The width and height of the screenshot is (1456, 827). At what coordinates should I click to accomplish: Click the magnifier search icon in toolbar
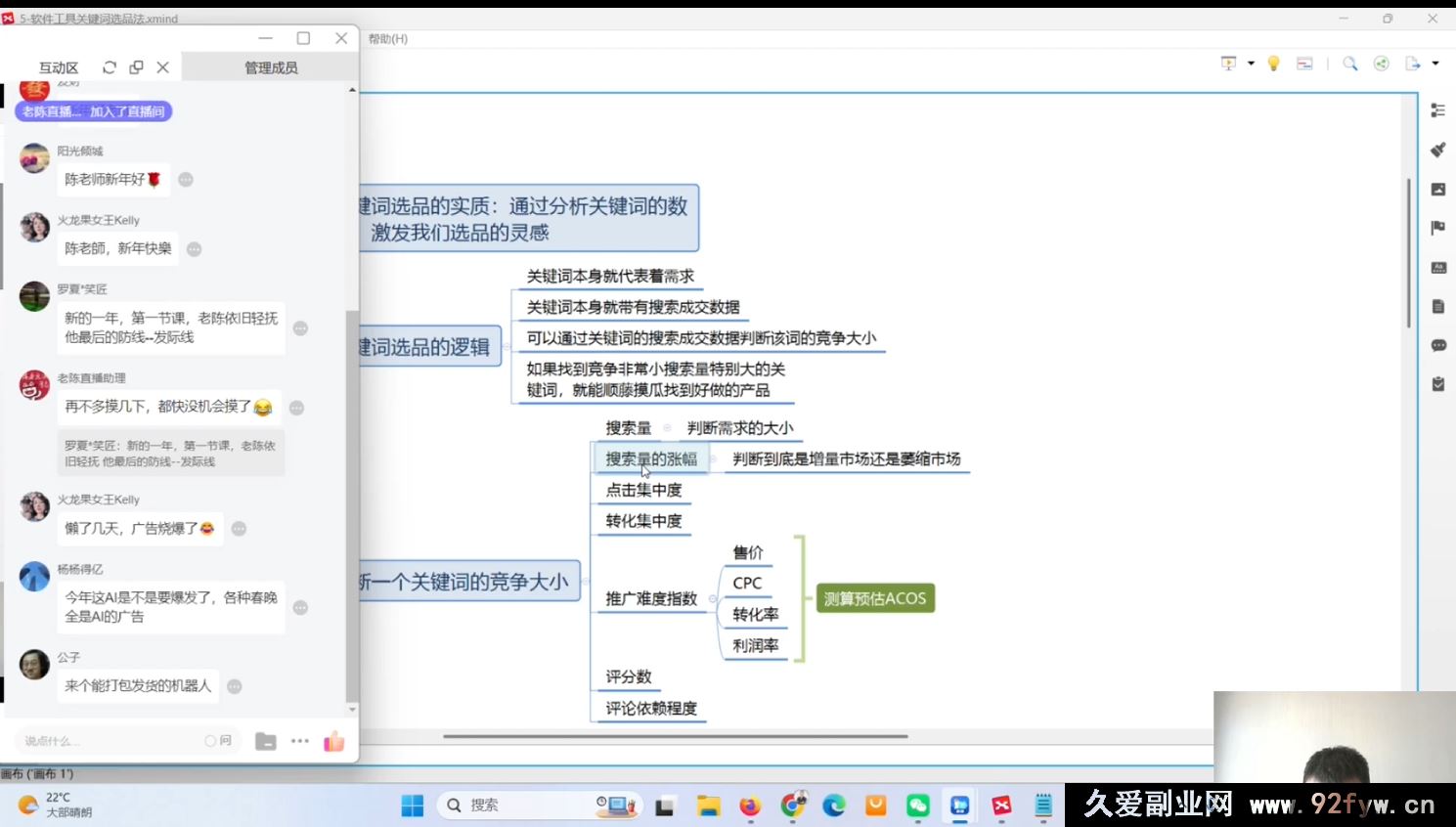point(1349,64)
